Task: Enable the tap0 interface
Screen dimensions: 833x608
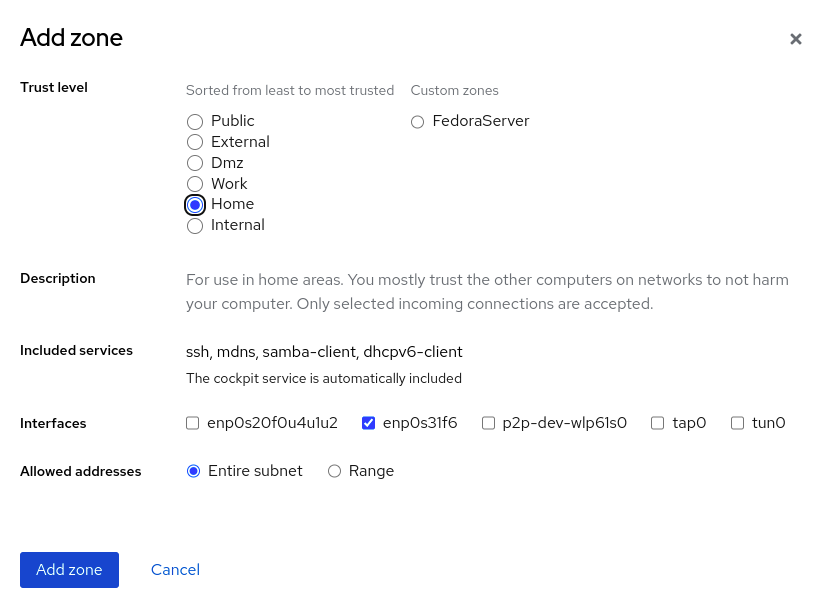Action: [658, 423]
